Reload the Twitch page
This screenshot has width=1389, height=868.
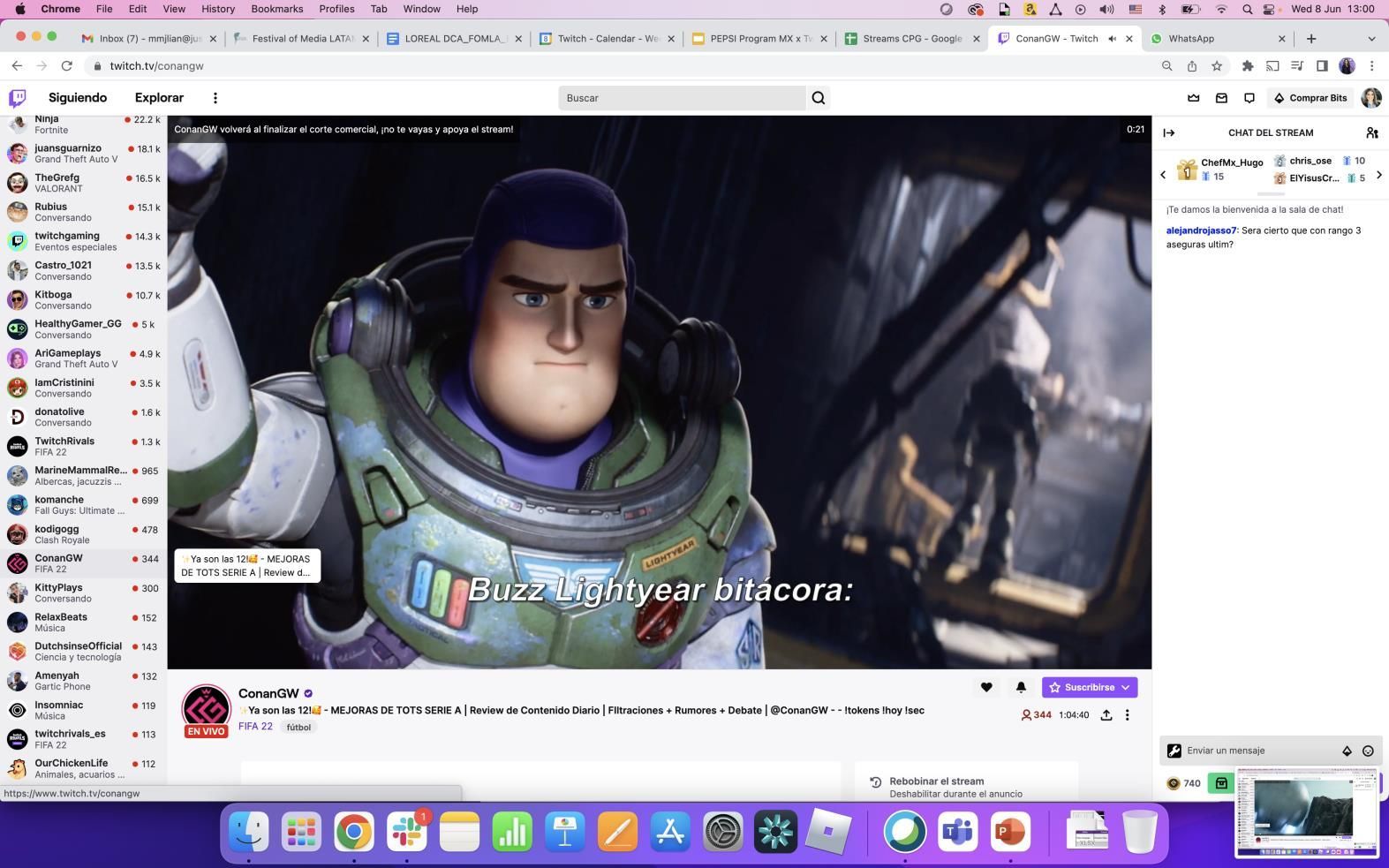point(66,66)
